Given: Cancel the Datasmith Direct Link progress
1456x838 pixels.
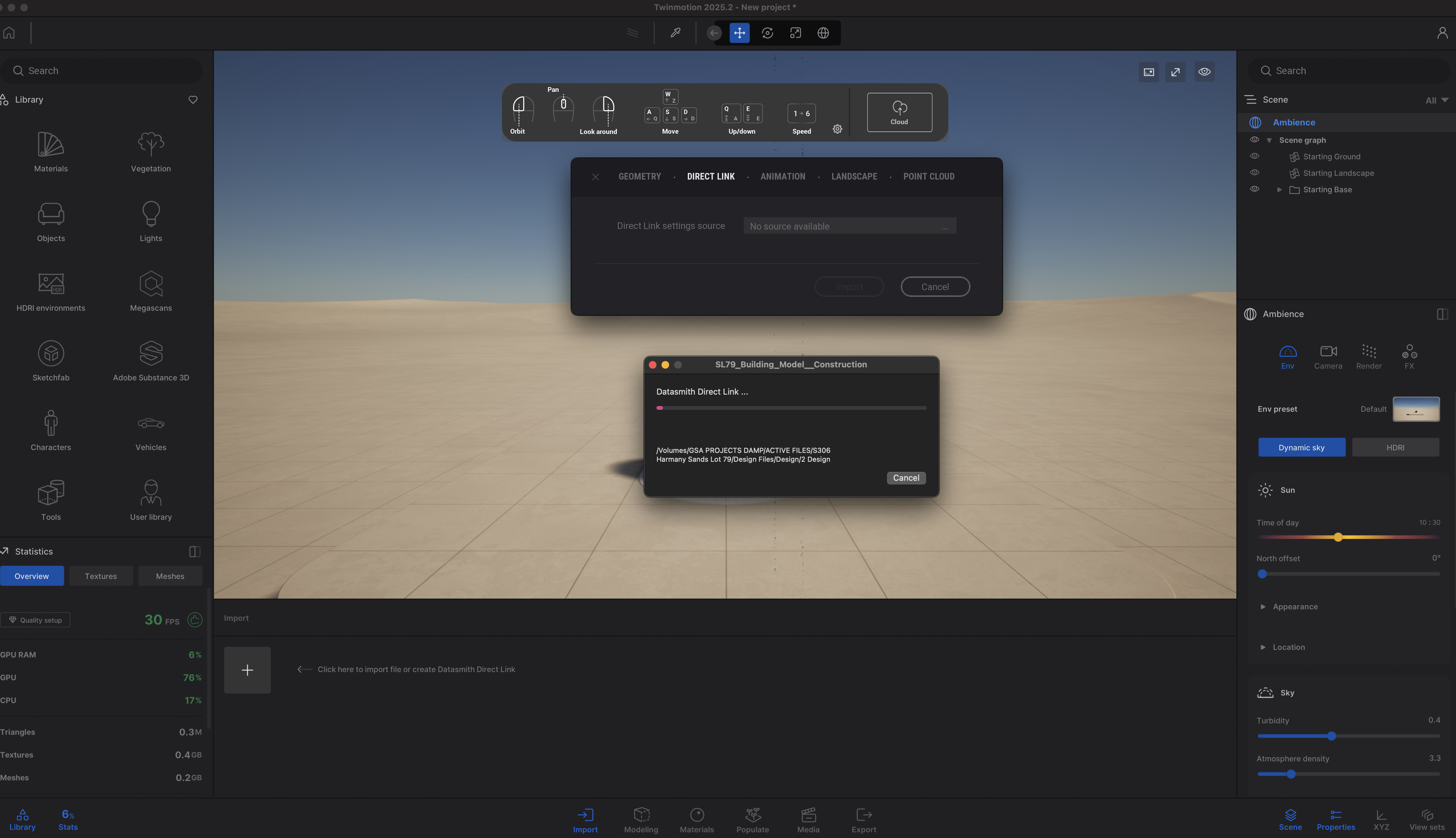Looking at the screenshot, I should click(x=906, y=478).
